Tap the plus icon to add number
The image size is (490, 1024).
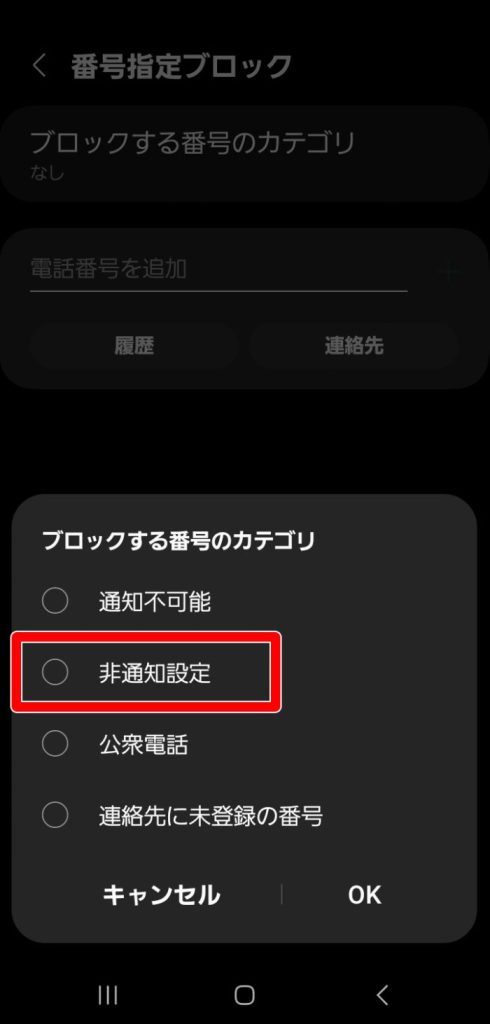(449, 271)
